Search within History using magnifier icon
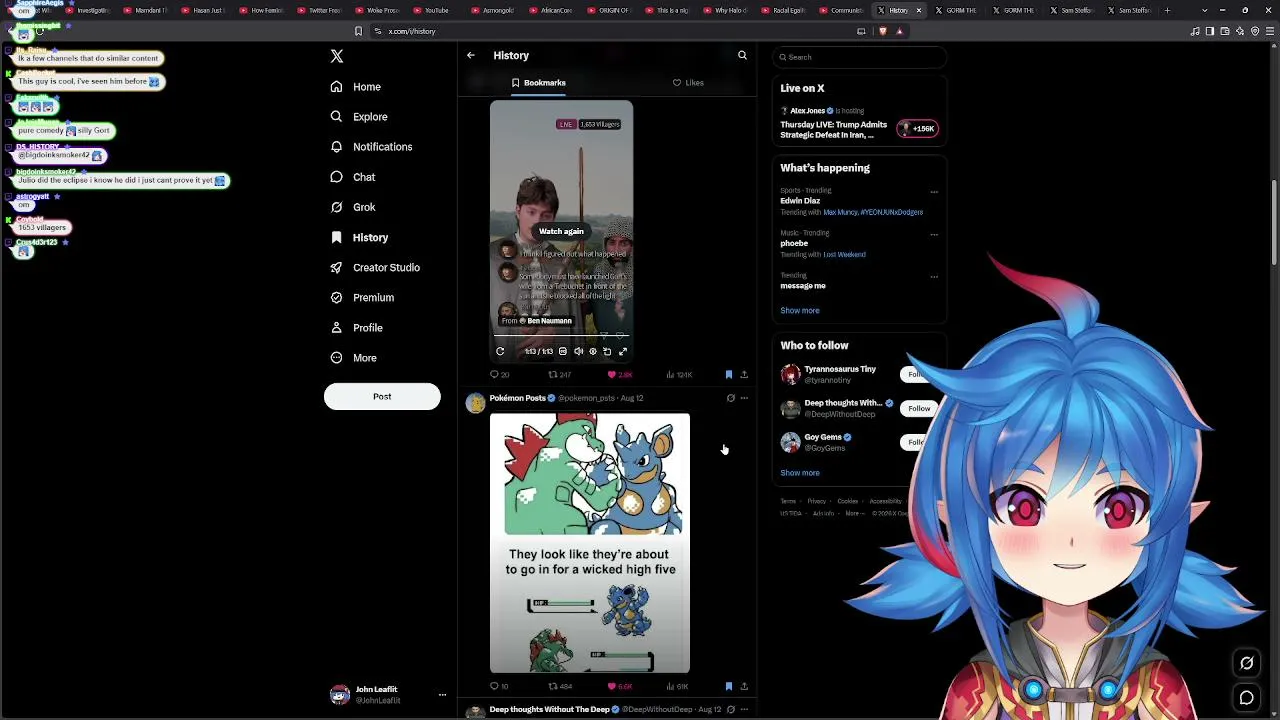The height and width of the screenshot is (720, 1280). [x=742, y=55]
